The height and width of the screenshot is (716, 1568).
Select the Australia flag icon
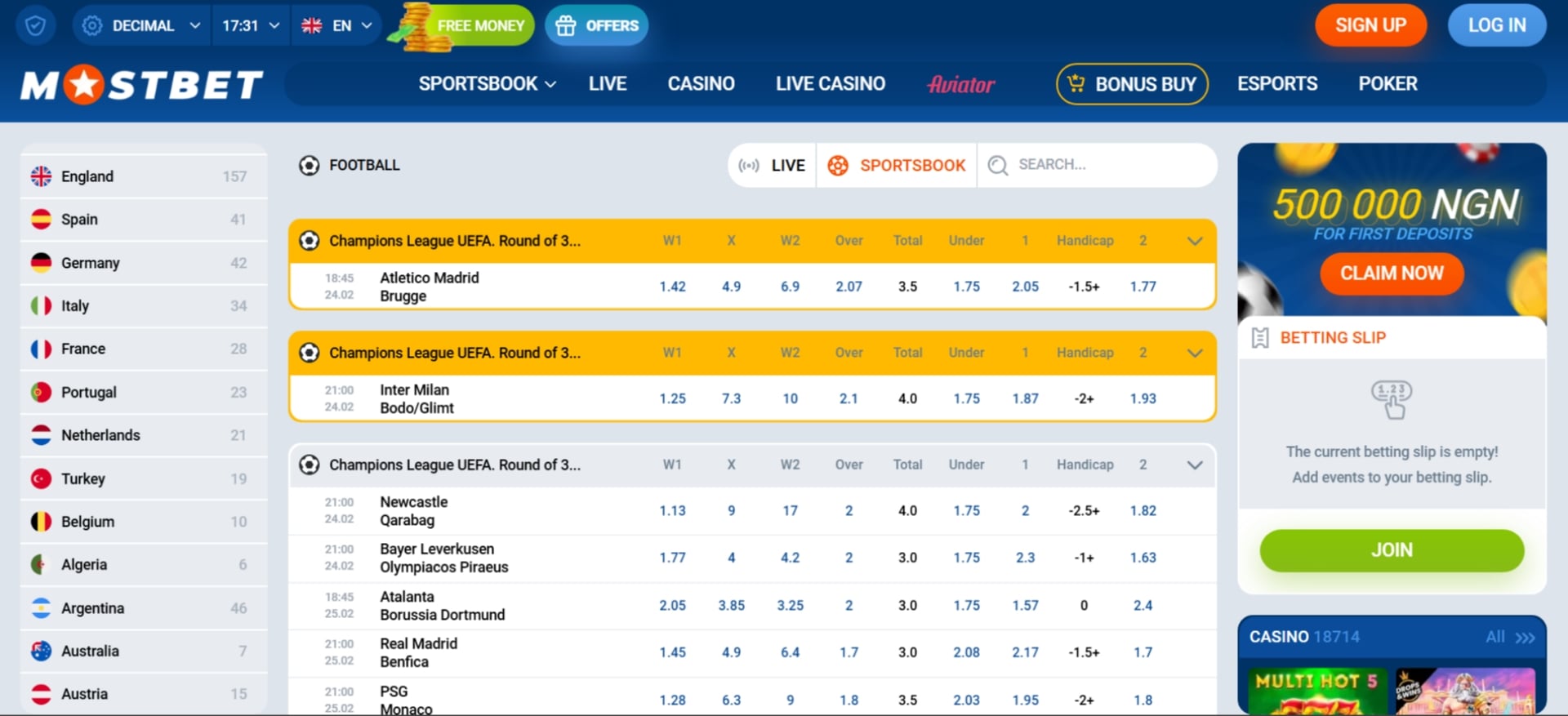point(41,651)
